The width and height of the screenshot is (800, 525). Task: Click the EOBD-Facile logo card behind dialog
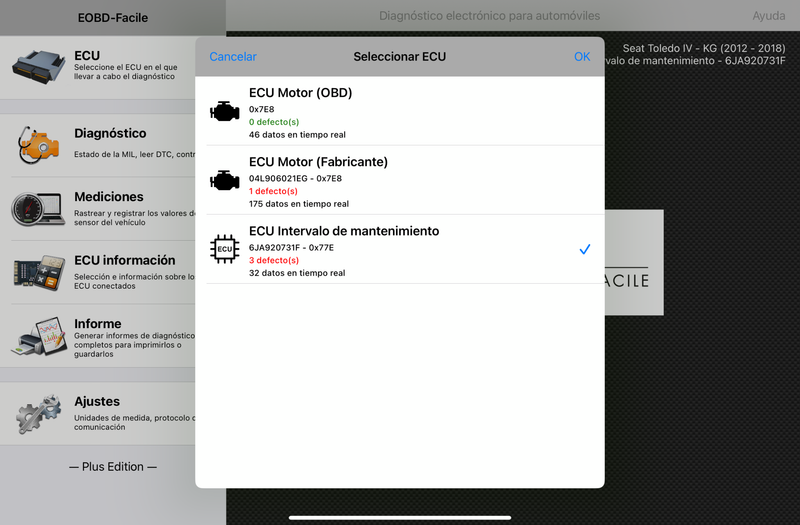click(x=634, y=262)
